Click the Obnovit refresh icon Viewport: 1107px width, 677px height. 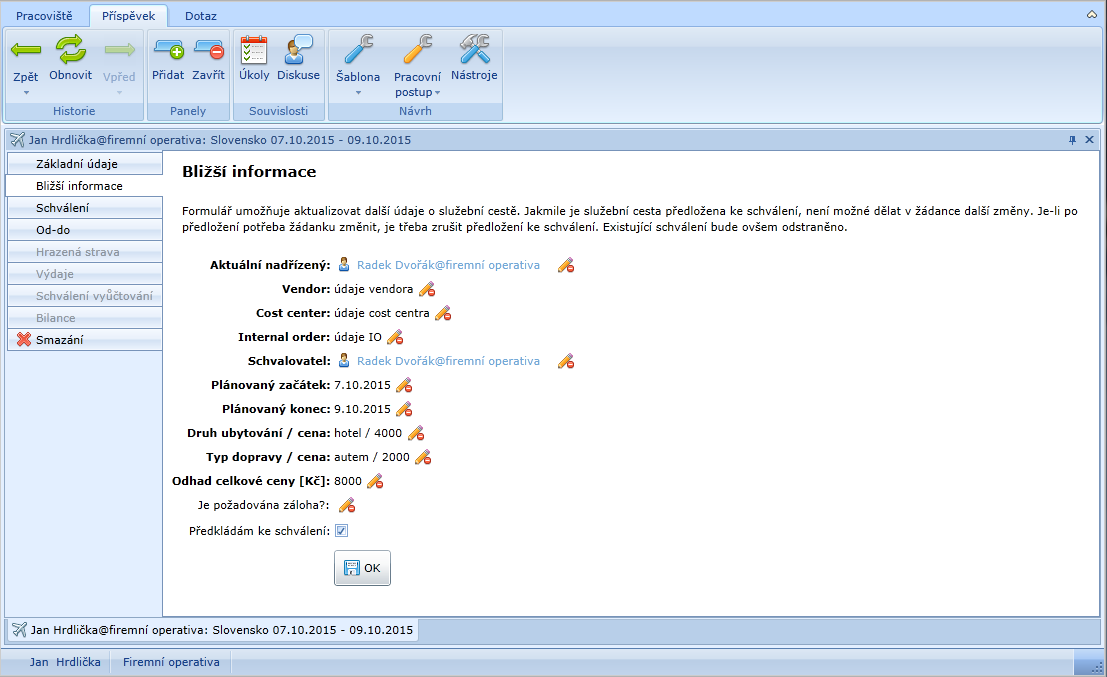(x=70, y=50)
